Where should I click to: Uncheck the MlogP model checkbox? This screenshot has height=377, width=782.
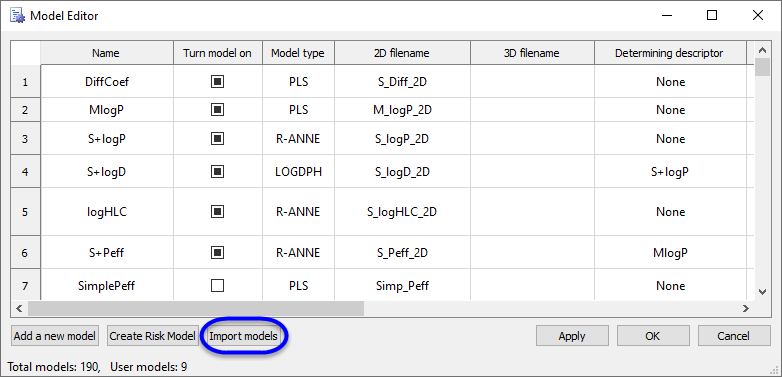(217, 110)
